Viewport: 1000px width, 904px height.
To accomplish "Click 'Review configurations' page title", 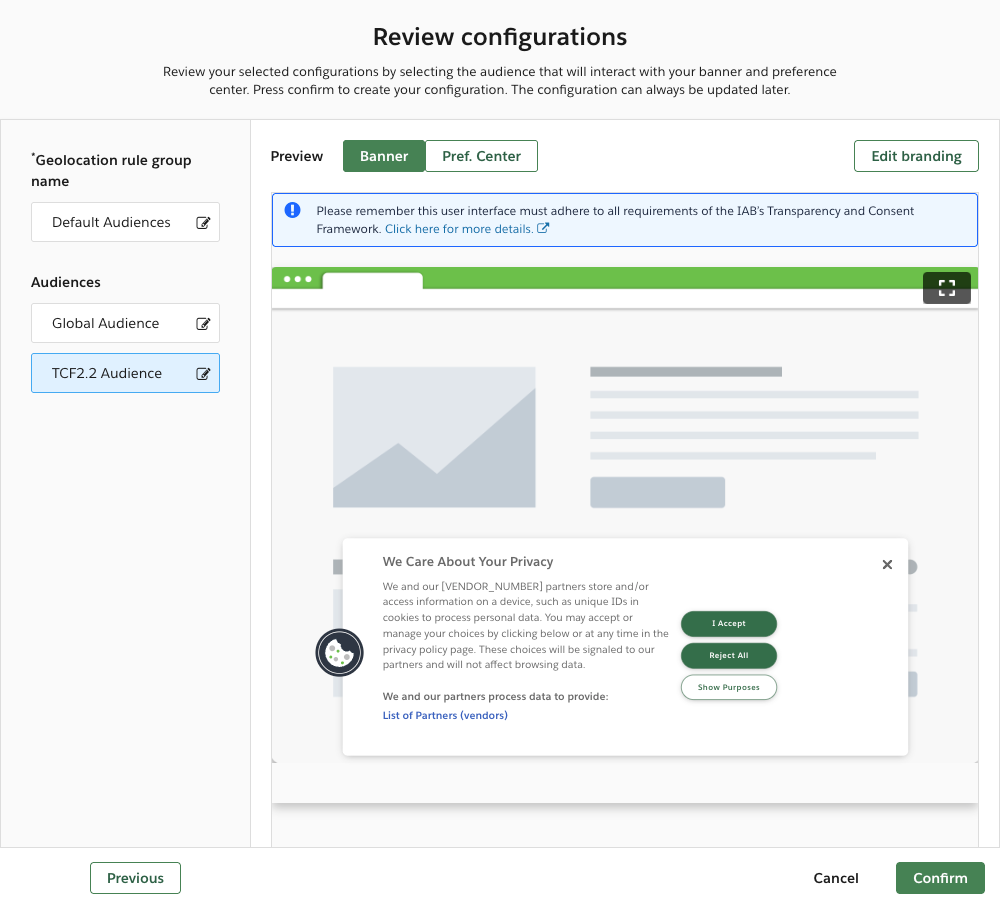I will tap(500, 36).
